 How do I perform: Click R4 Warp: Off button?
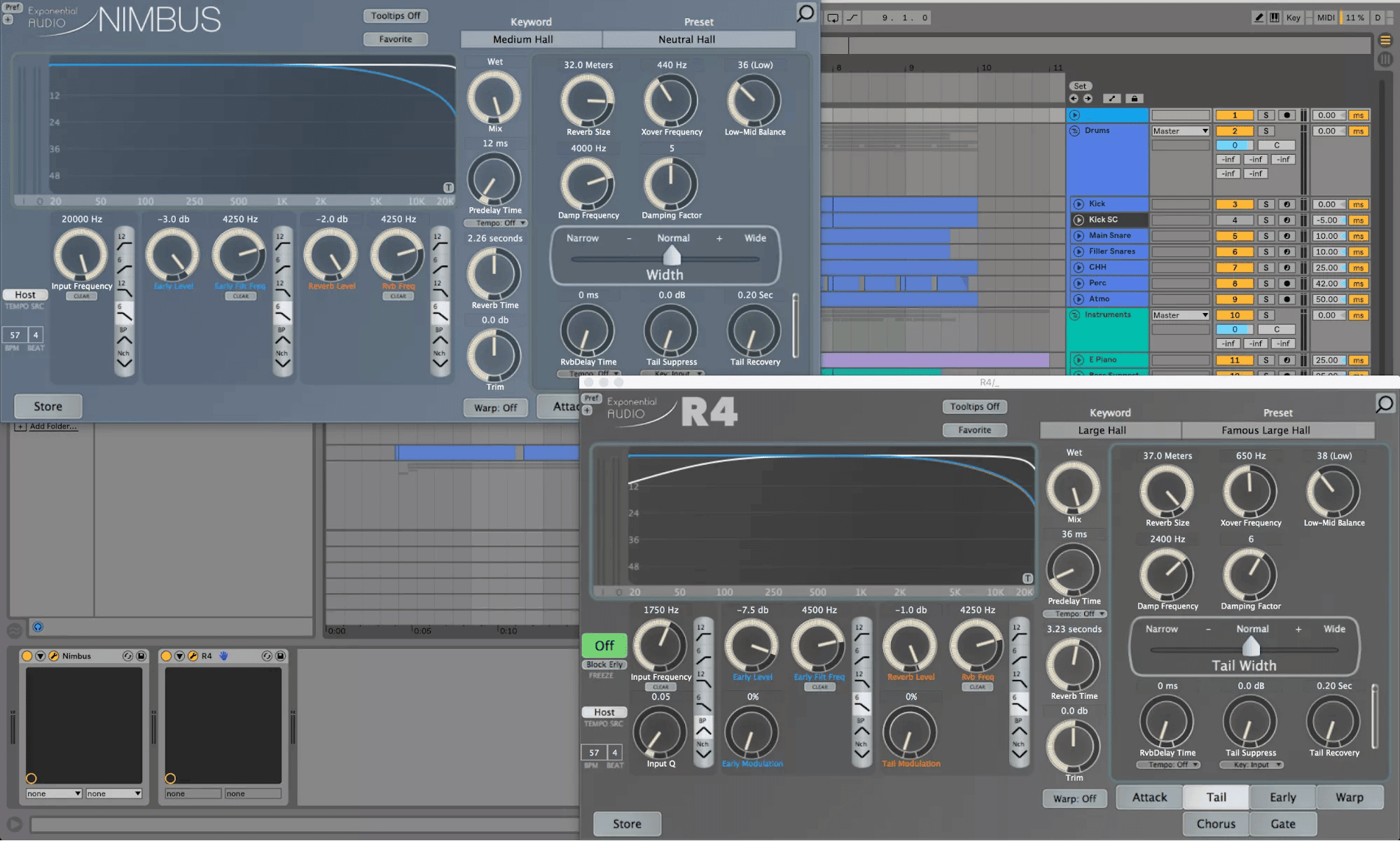[1074, 798]
